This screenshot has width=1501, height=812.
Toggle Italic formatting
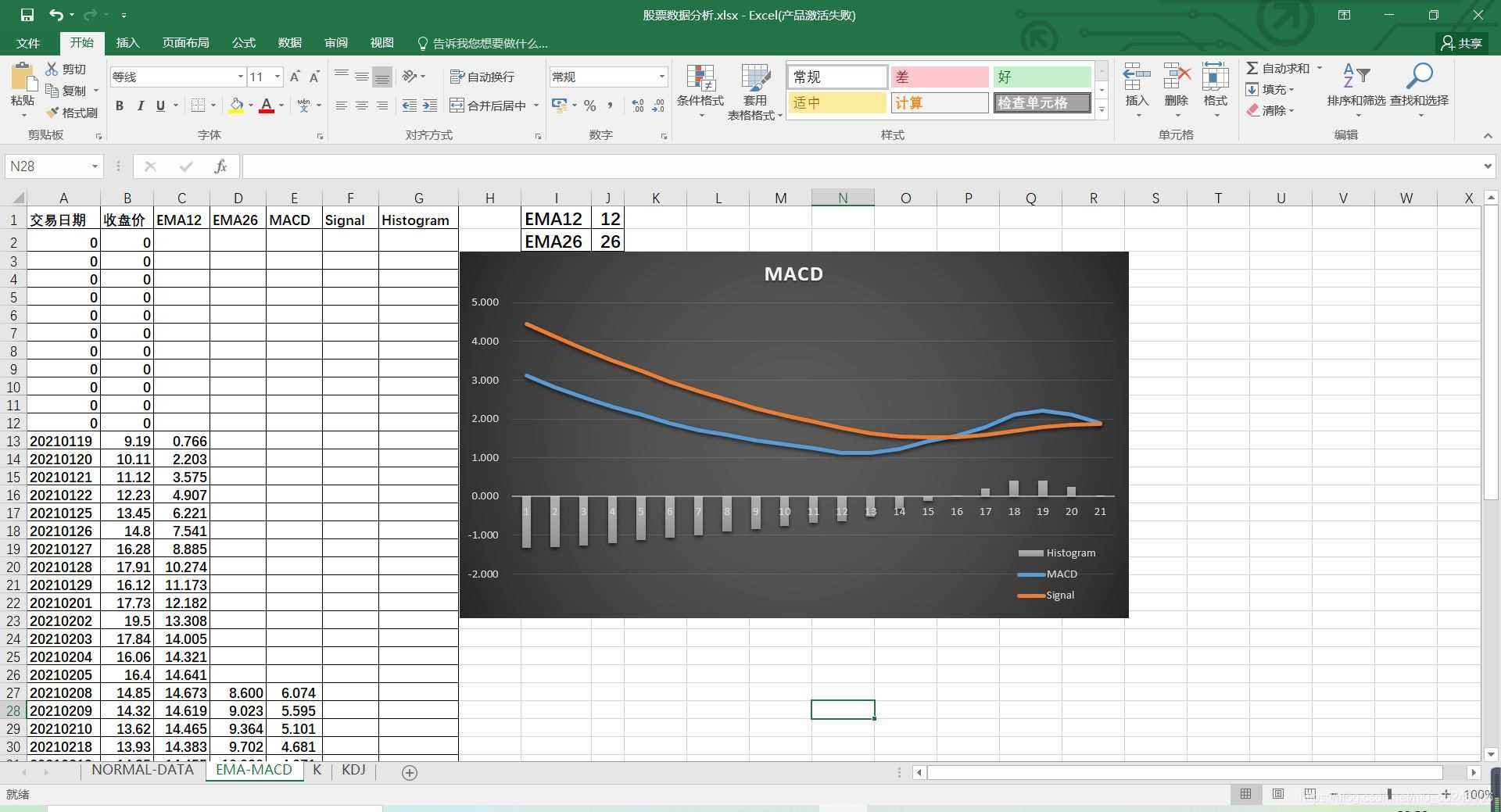tap(140, 106)
